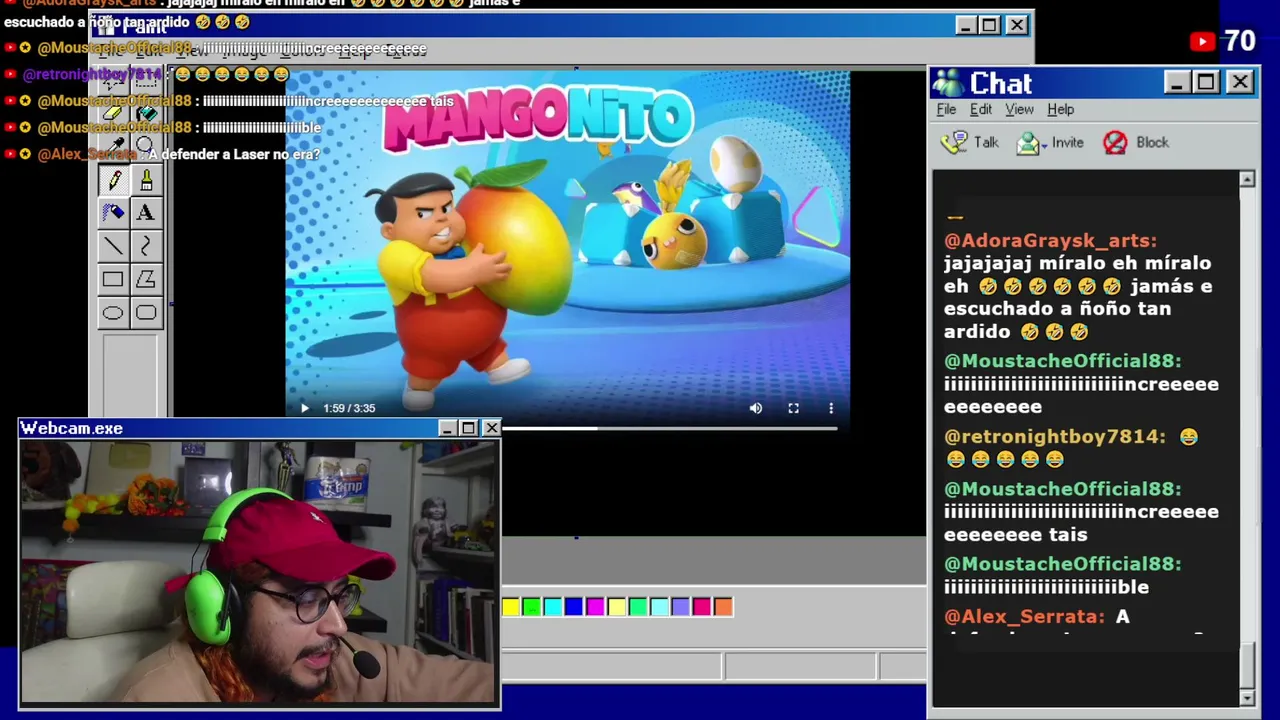Maximize the Webcam.exe window
The width and height of the screenshot is (1280, 720).
pyautogui.click(x=468, y=428)
